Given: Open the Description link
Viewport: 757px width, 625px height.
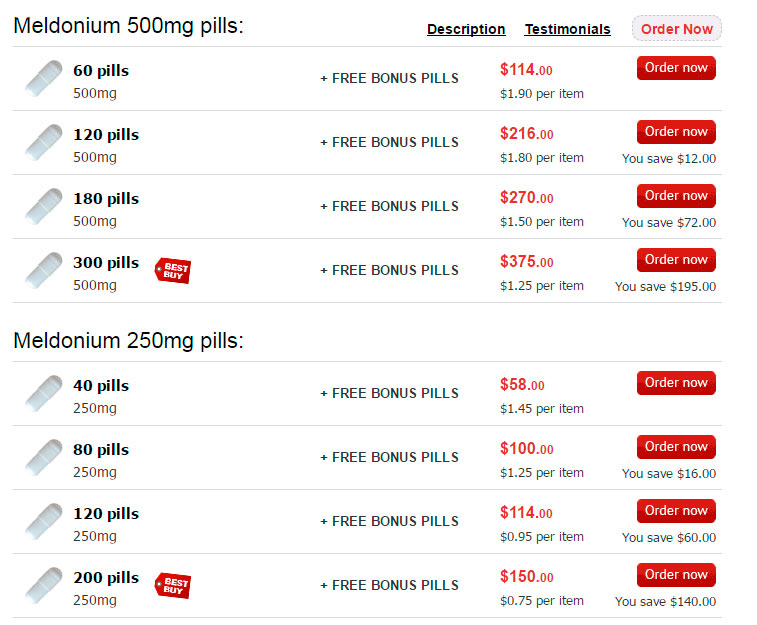Looking at the screenshot, I should click(466, 29).
